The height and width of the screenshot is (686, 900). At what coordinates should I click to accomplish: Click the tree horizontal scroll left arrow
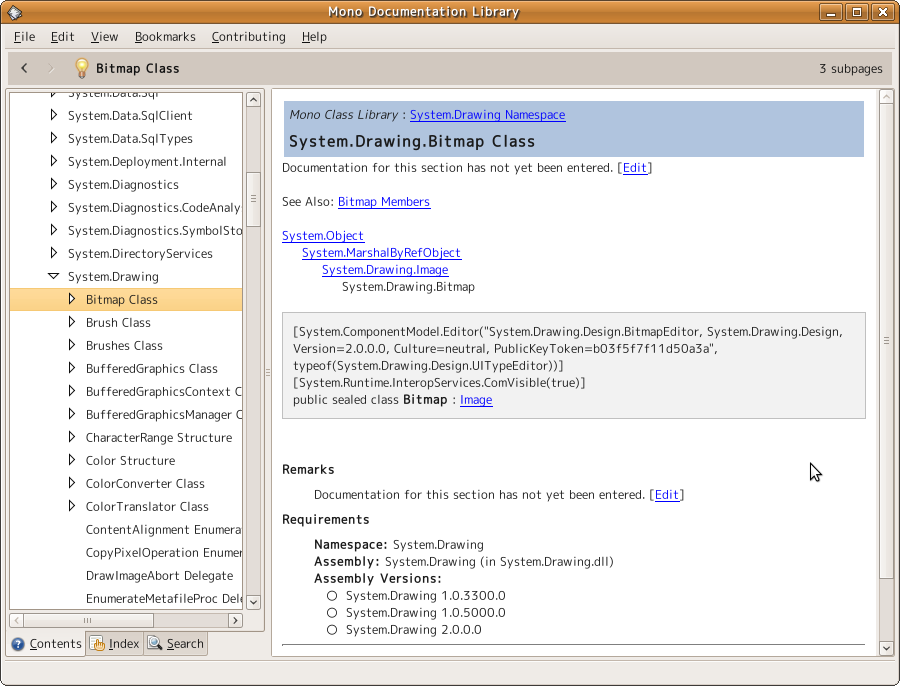coord(17,620)
